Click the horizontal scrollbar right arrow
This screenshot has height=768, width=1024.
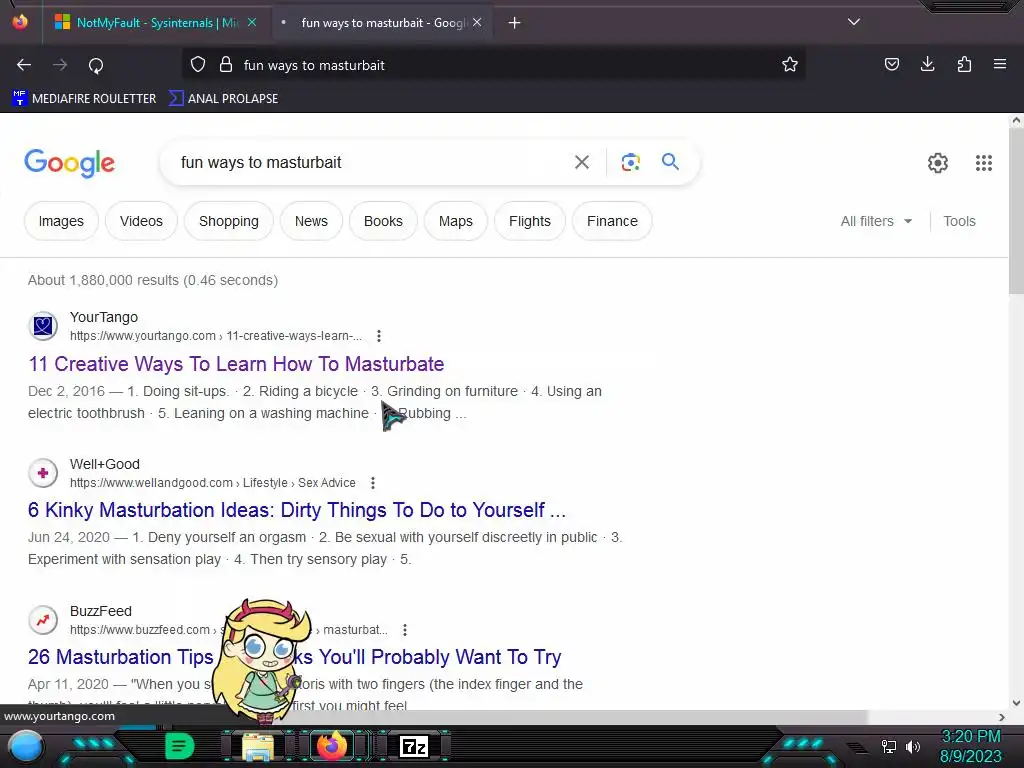[x=1002, y=717]
